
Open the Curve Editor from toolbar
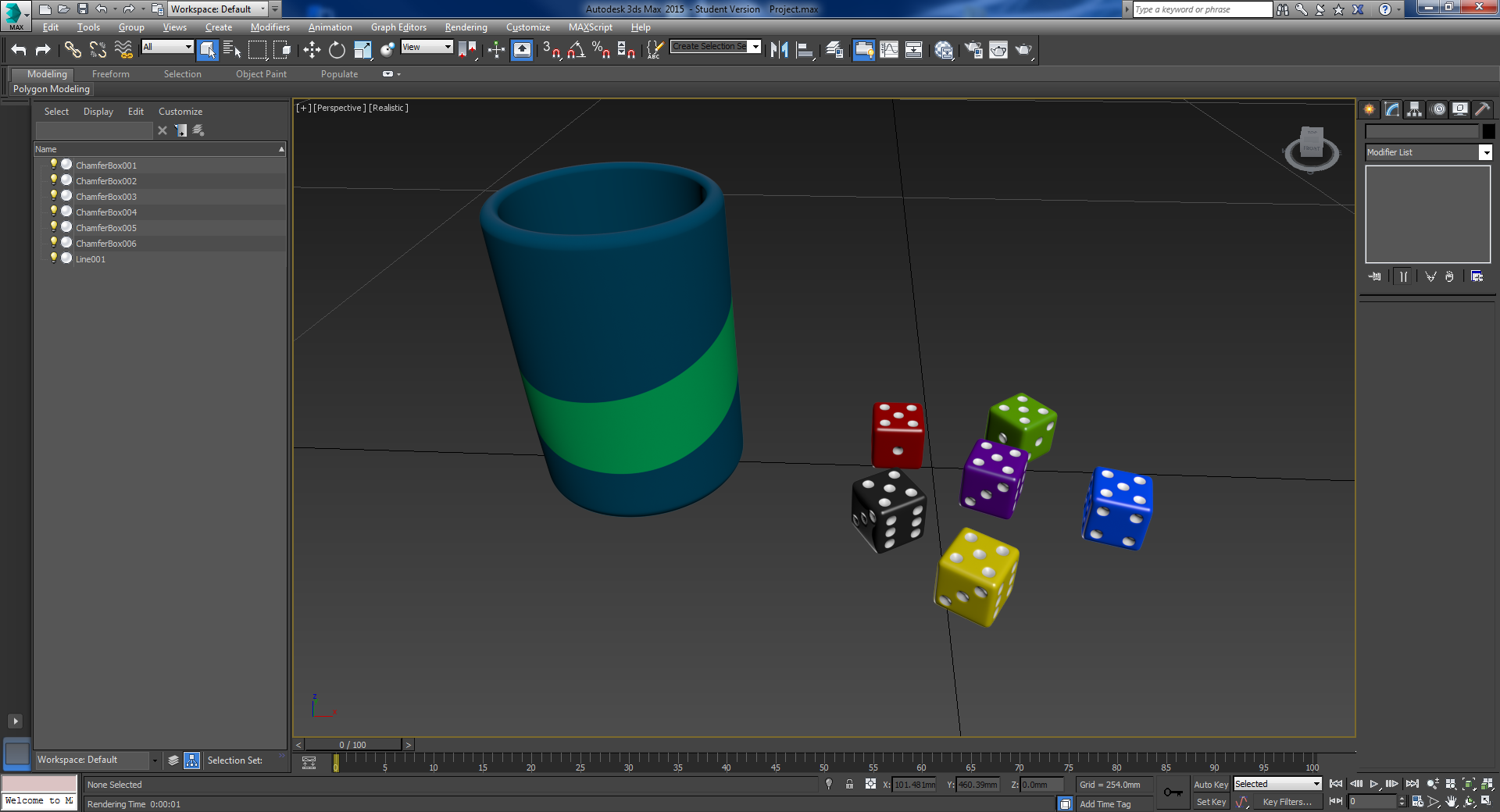tap(889, 50)
